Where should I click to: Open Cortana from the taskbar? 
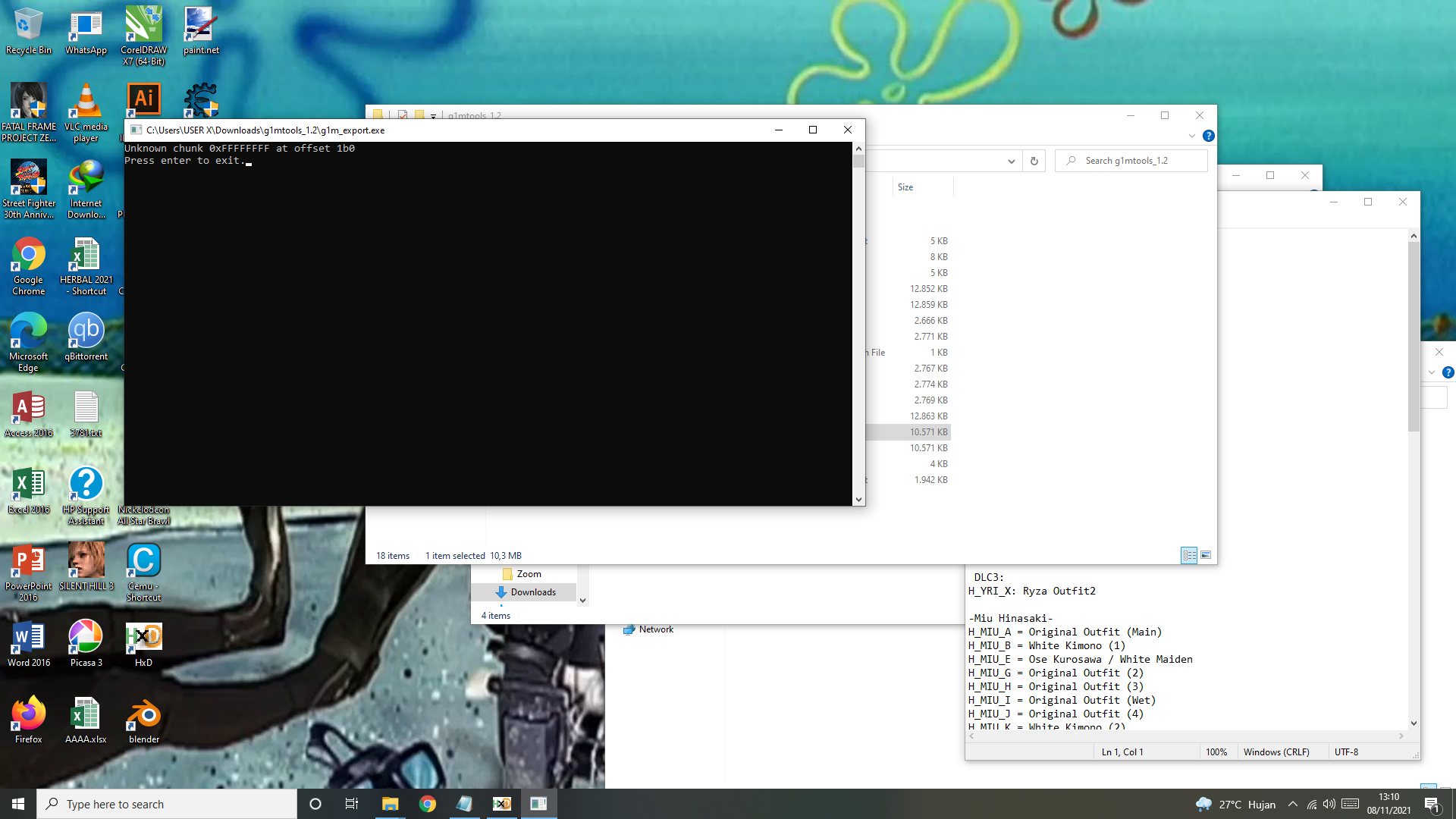click(x=315, y=804)
